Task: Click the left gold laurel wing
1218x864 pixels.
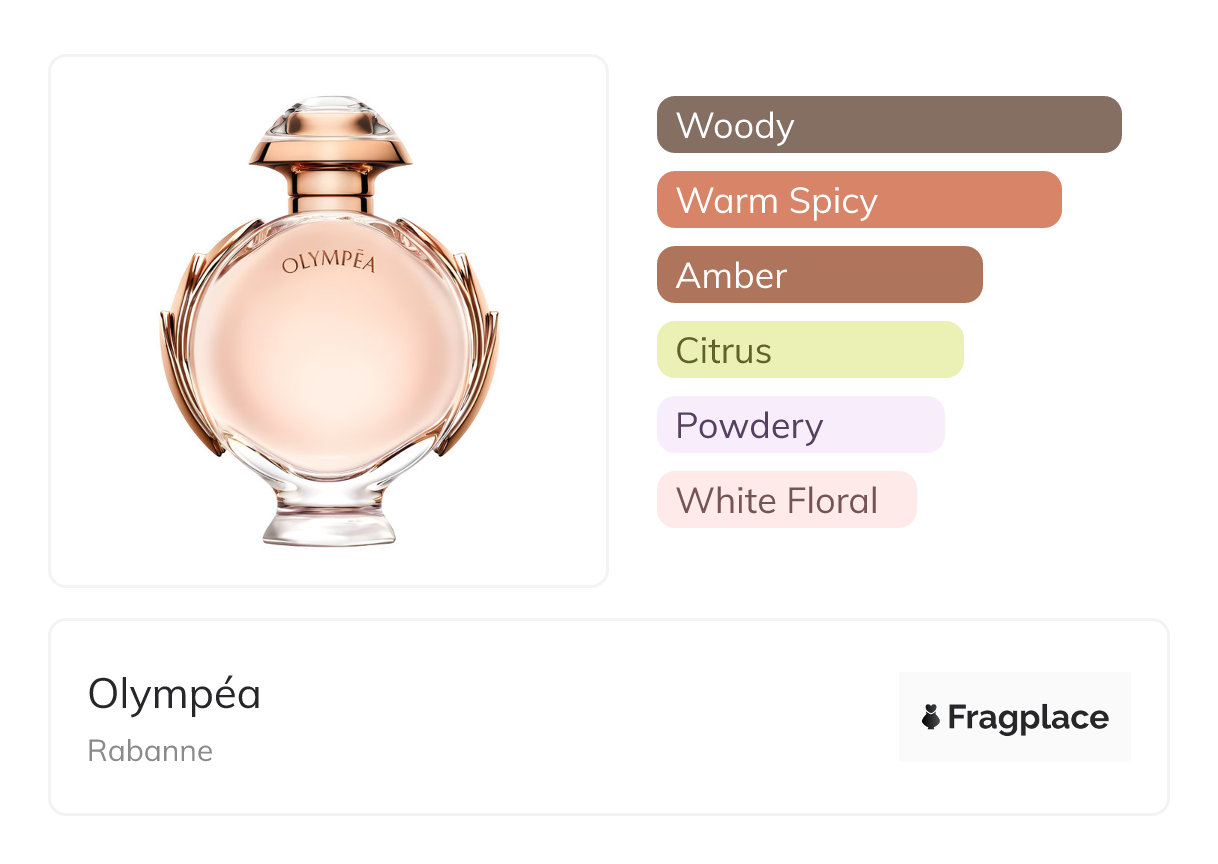Action: pyautogui.click(x=178, y=340)
